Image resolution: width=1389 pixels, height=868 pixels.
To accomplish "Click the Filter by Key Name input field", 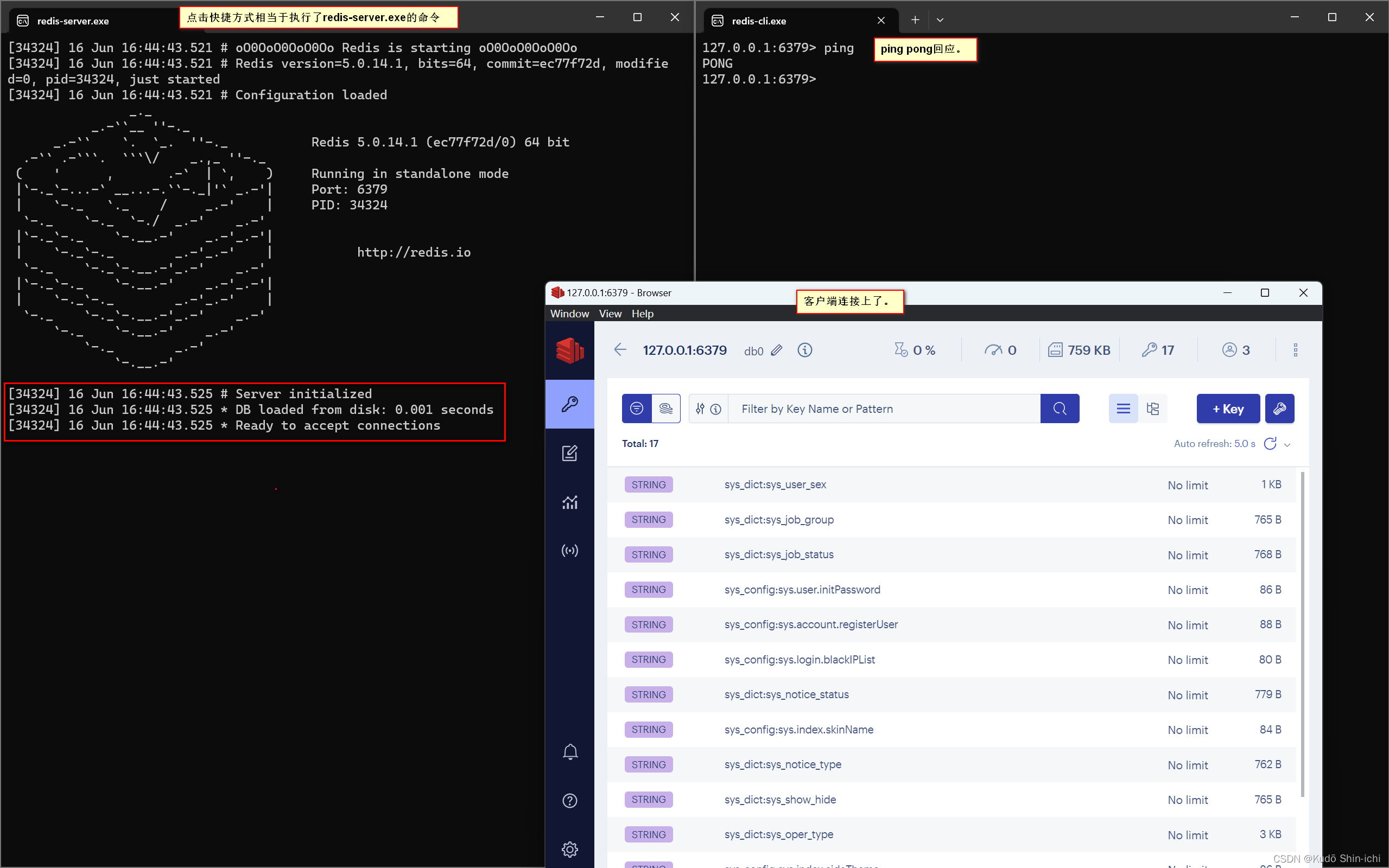I will 886,408.
